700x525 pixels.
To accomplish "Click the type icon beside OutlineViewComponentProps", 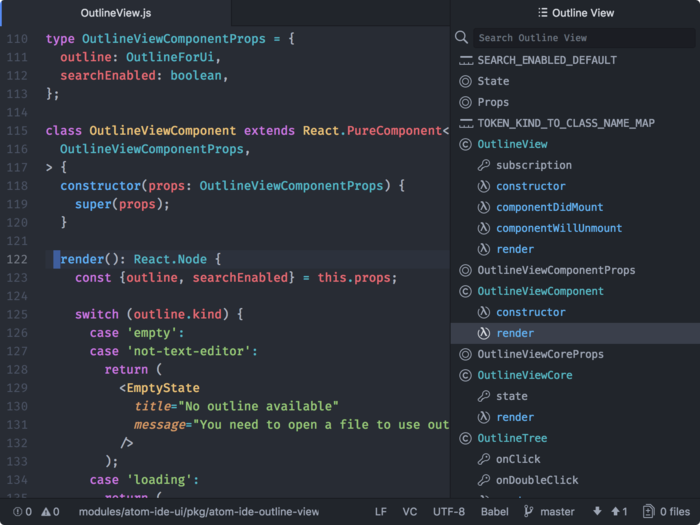I will [466, 270].
